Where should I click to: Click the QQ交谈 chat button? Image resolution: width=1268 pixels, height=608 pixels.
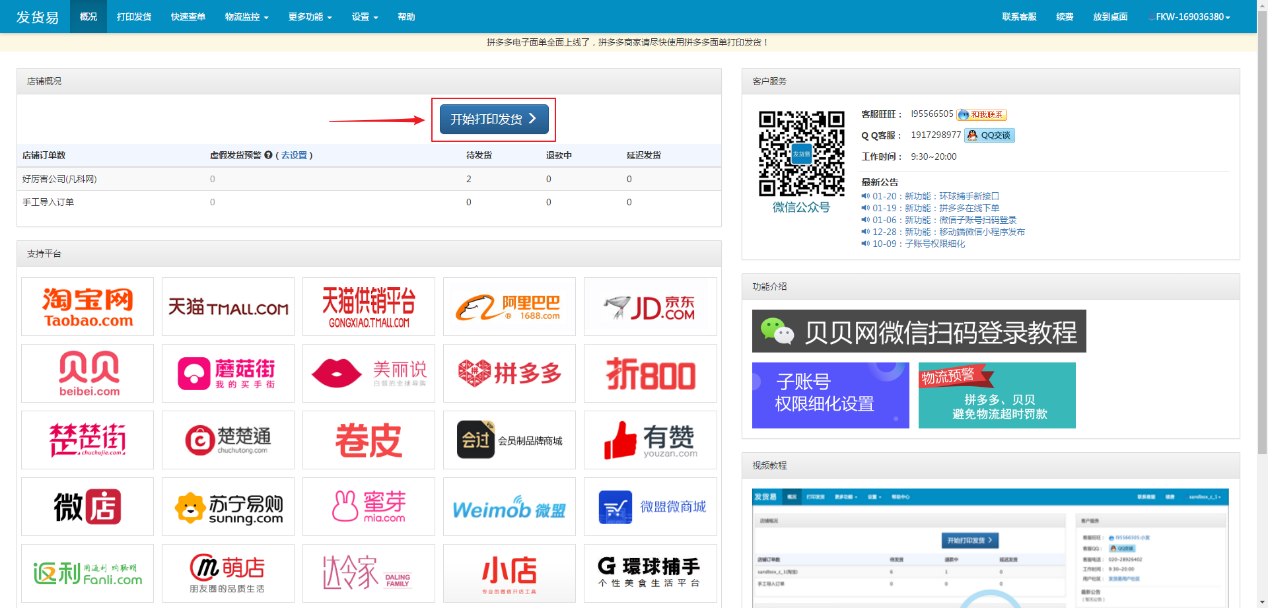click(x=989, y=135)
